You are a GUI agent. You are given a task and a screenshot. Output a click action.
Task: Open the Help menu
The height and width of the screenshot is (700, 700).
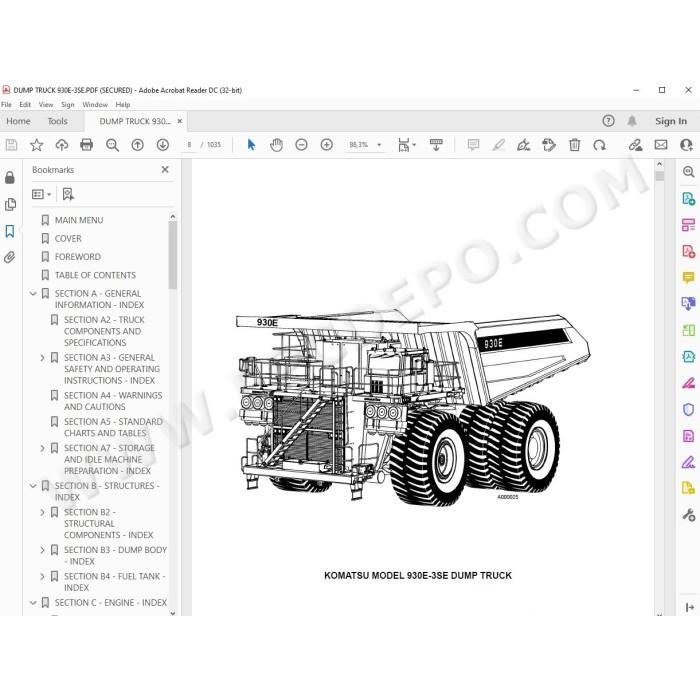click(x=123, y=104)
